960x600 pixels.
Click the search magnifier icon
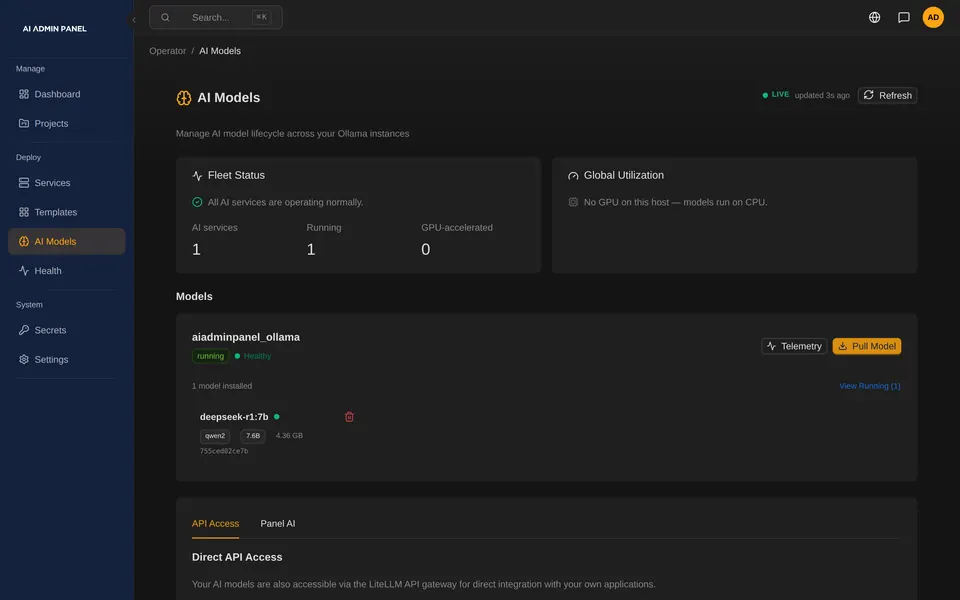pyautogui.click(x=165, y=18)
